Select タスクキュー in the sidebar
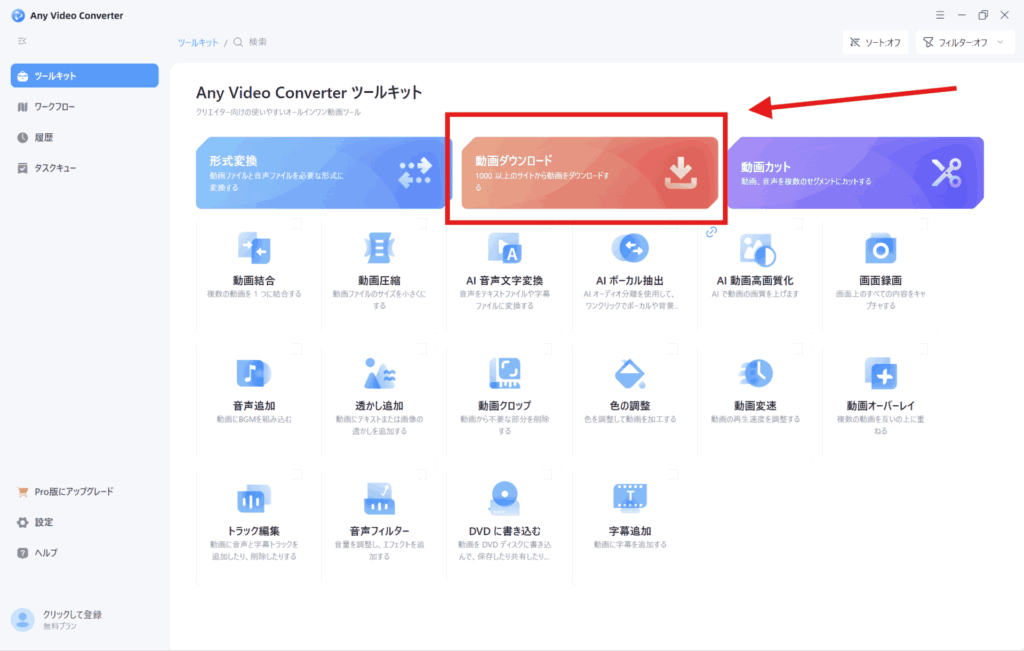Viewport: 1024px width, 651px height. pos(84,168)
